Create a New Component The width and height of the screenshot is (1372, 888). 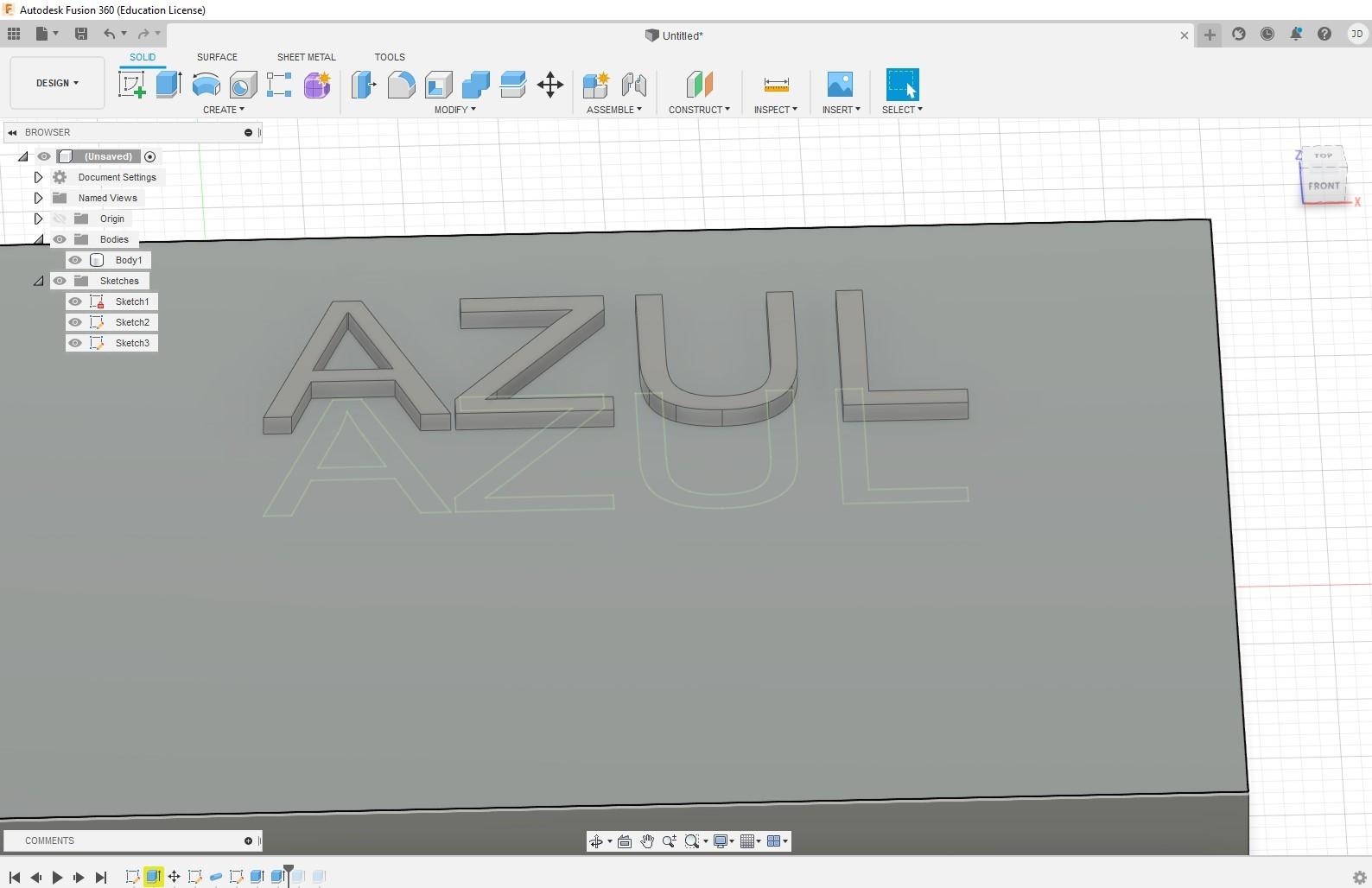coord(596,85)
